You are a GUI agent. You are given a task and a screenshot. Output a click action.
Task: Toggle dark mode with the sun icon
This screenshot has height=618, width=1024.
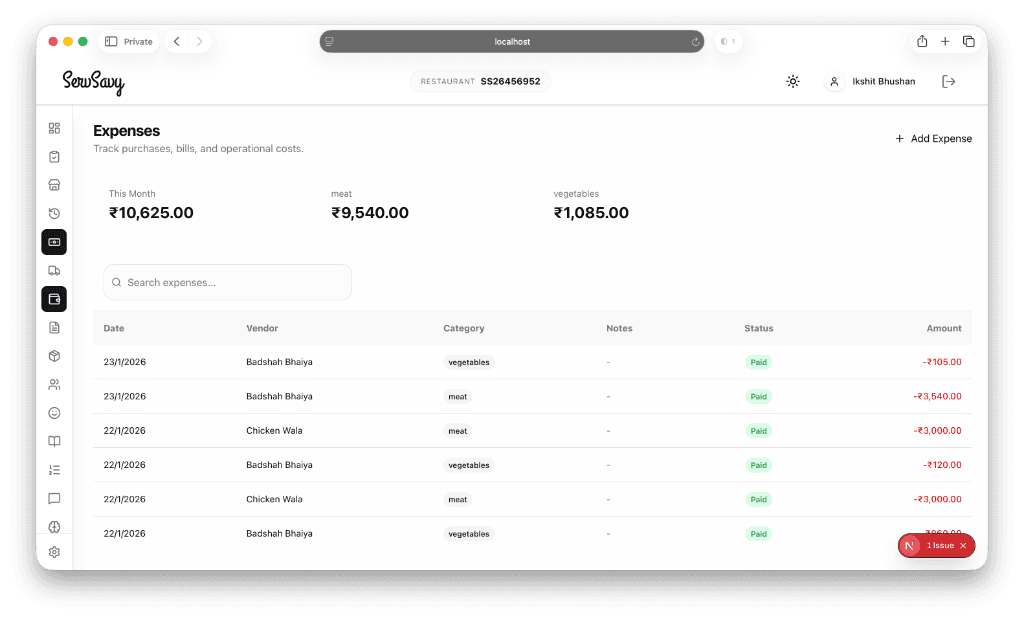tap(793, 81)
